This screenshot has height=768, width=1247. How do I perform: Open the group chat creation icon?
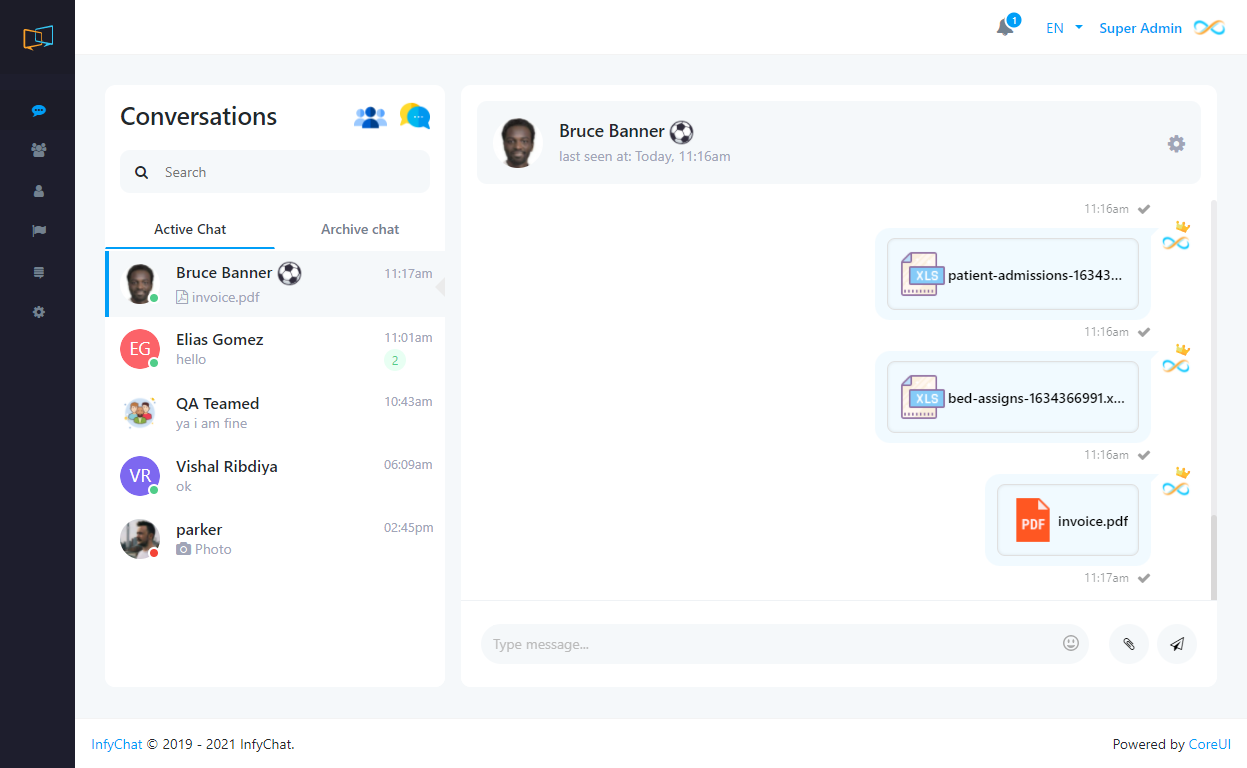click(x=370, y=117)
